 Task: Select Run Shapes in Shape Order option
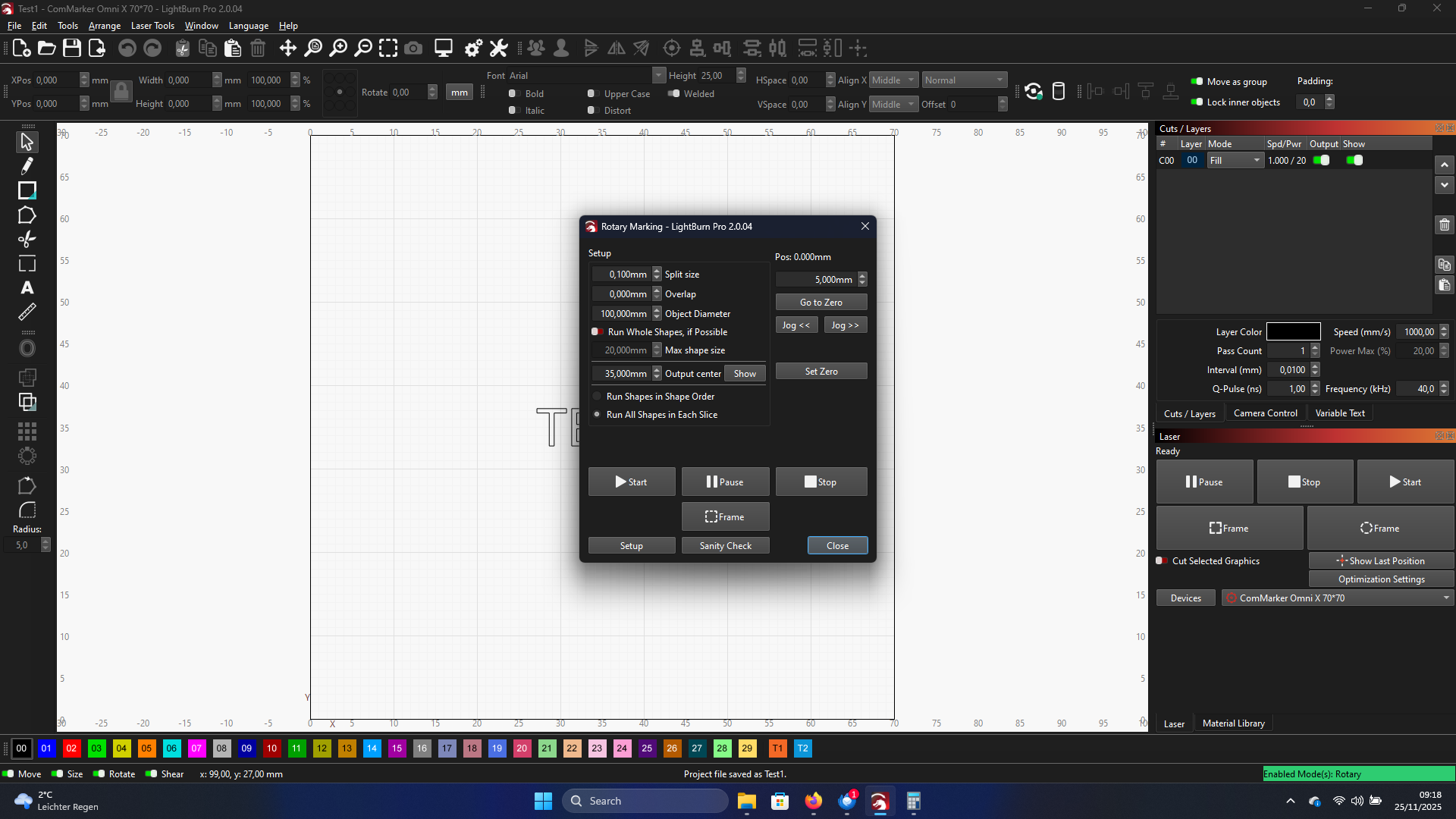coord(598,397)
